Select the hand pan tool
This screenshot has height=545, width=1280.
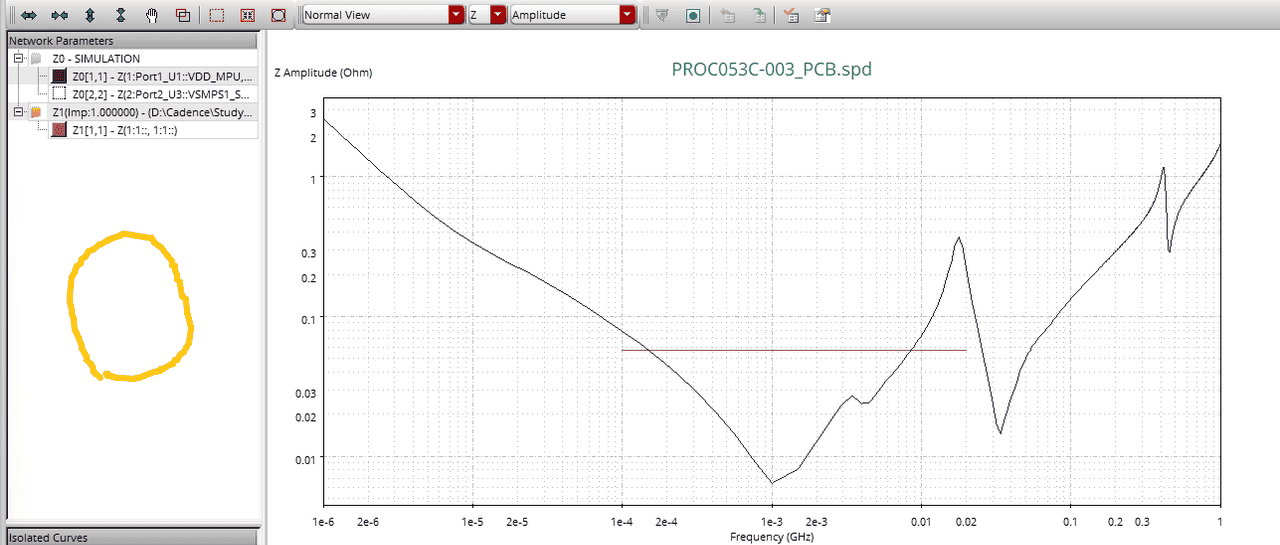pos(152,15)
